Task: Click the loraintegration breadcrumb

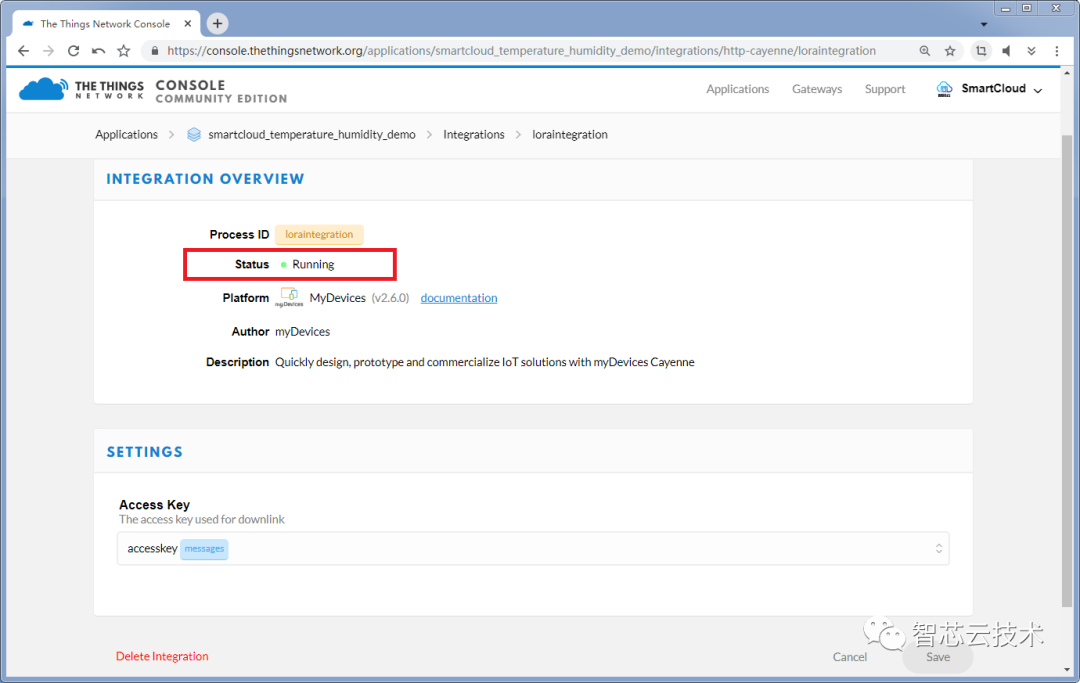Action: (x=570, y=134)
